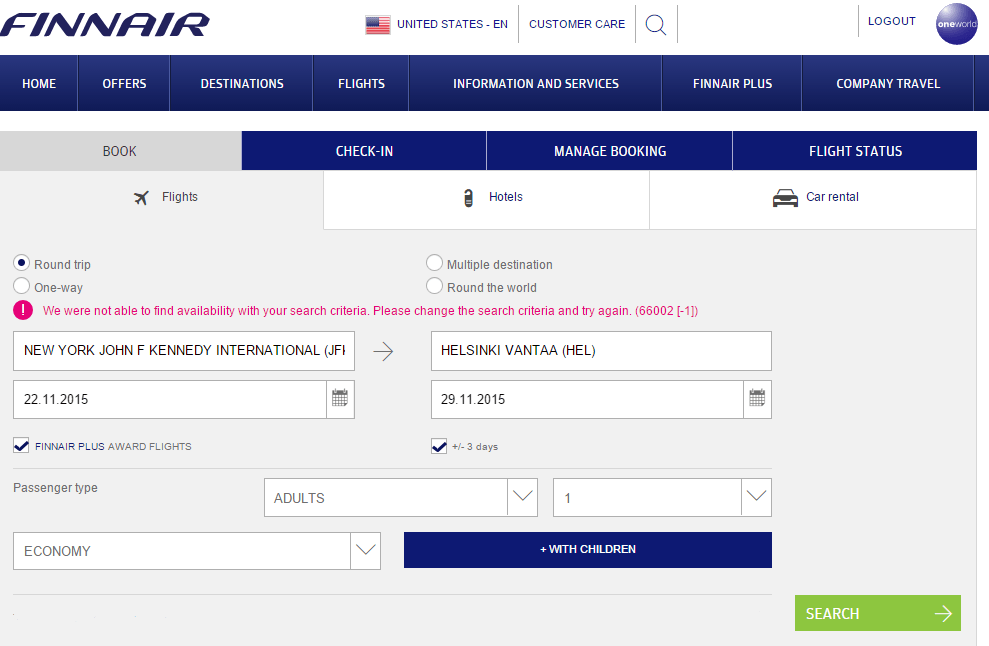Viewport: 989px width, 646px height.
Task: Click the hotel luggage tag icon
Action: click(469, 197)
